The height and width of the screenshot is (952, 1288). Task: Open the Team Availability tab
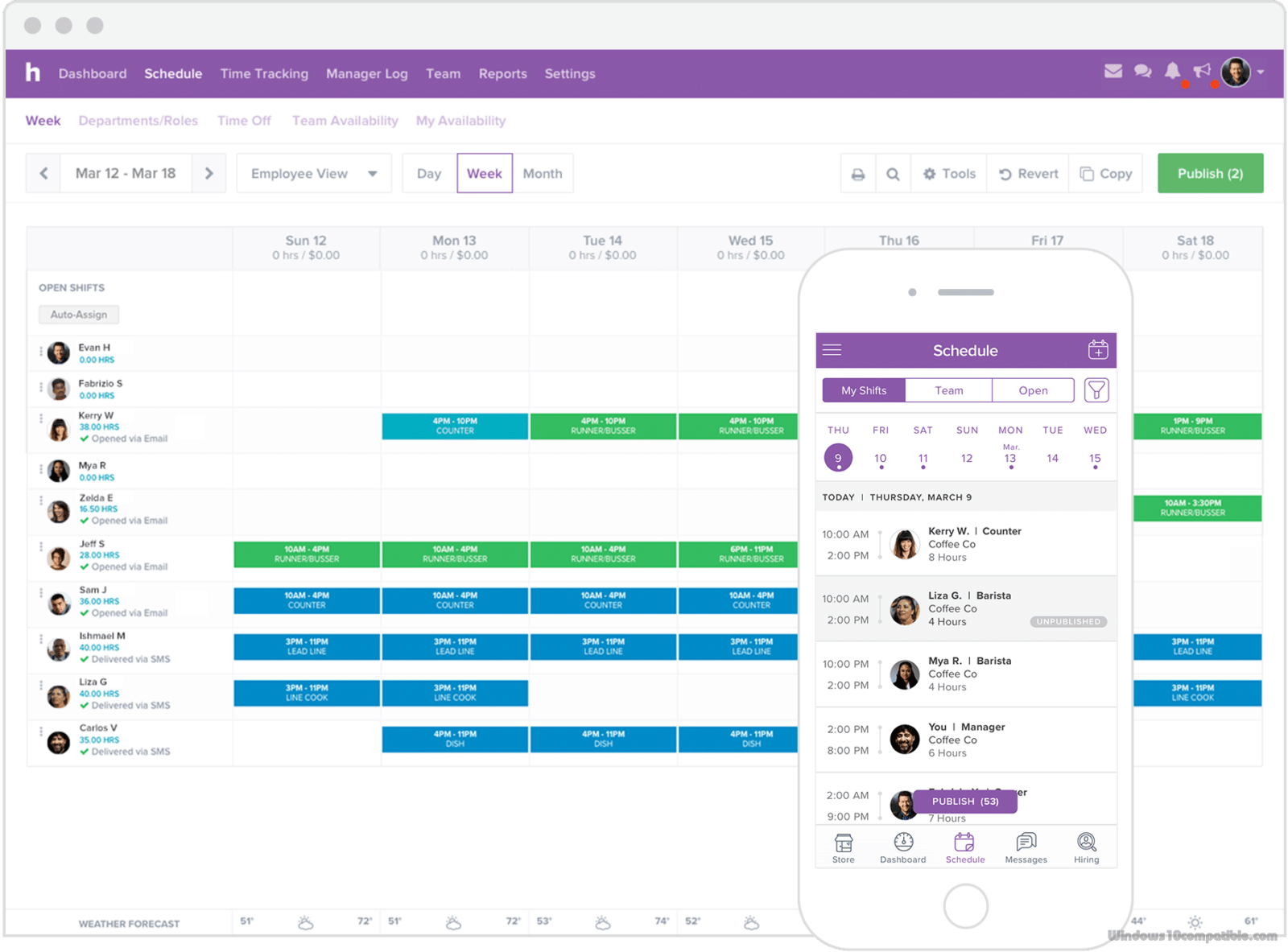[345, 121]
